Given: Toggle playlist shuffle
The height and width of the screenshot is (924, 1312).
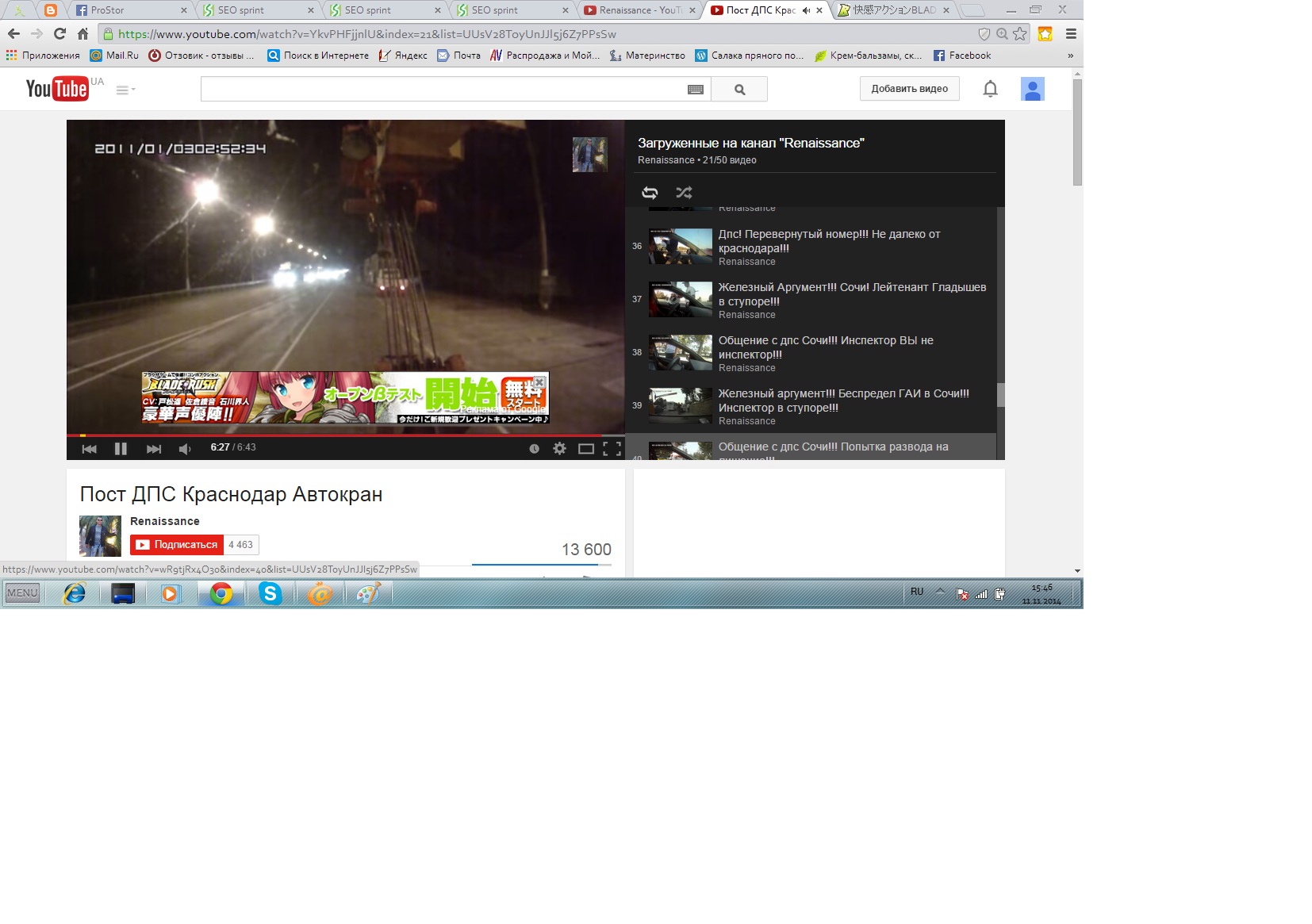Looking at the screenshot, I should 684,192.
